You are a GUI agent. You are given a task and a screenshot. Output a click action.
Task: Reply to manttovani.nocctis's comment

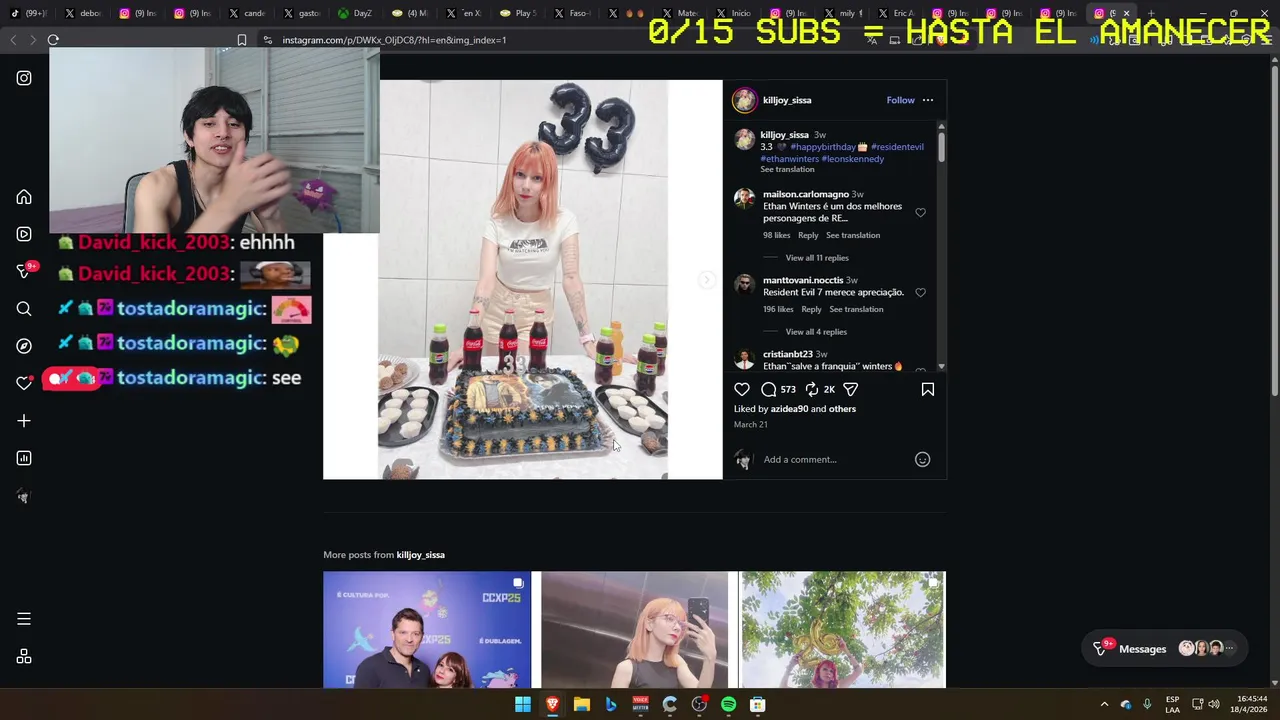point(811,309)
